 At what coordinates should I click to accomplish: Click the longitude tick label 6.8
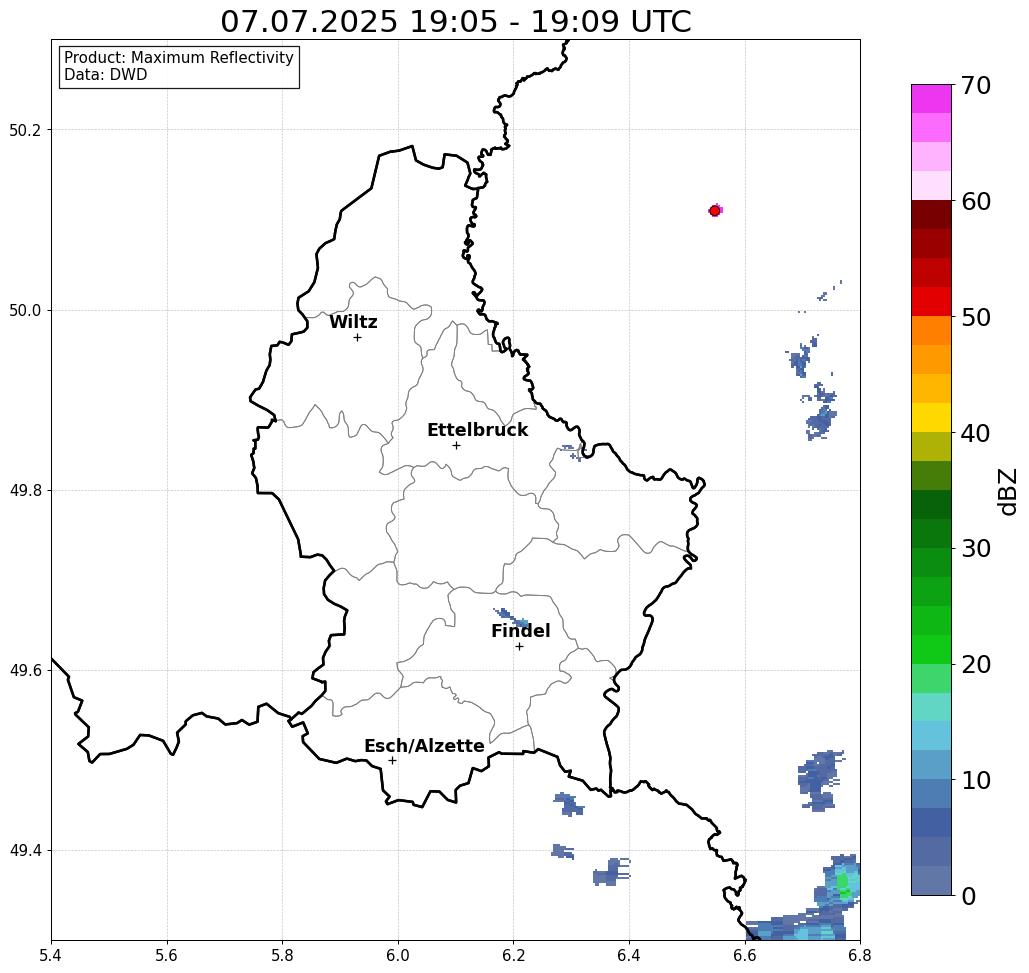(860, 956)
